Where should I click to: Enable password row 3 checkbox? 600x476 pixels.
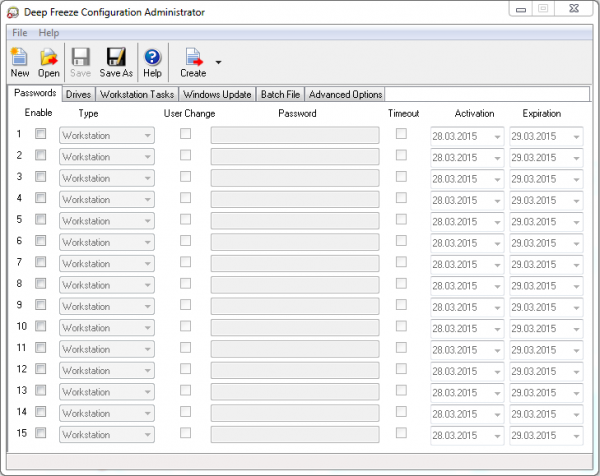(41, 176)
